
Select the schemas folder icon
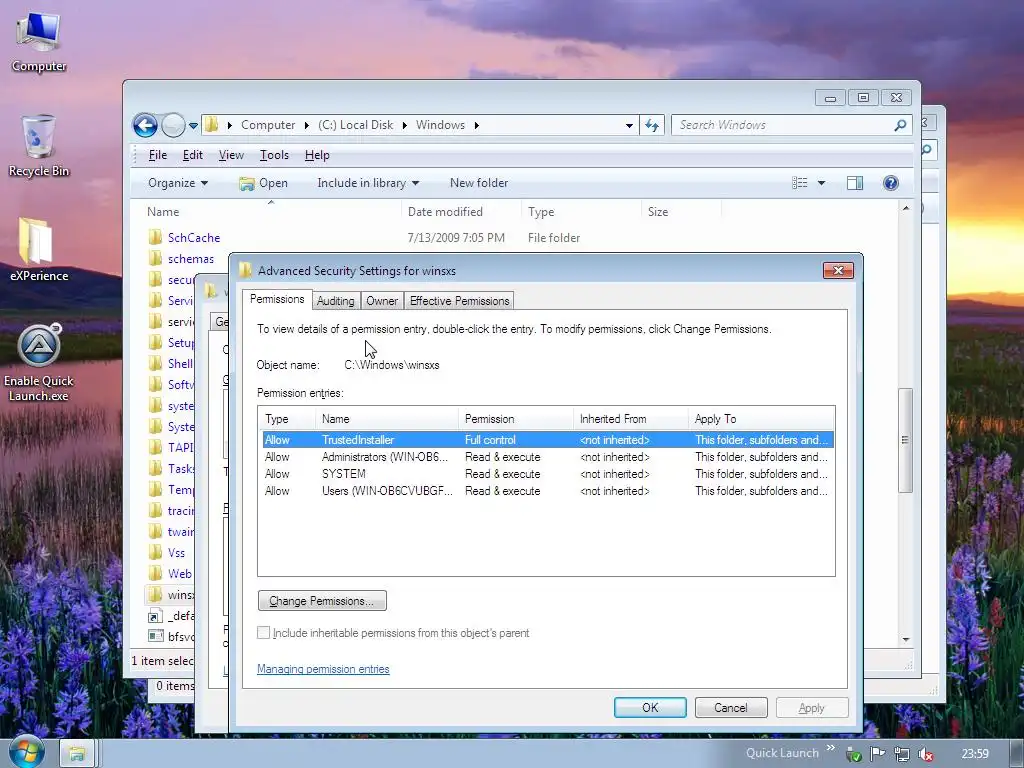(155, 258)
